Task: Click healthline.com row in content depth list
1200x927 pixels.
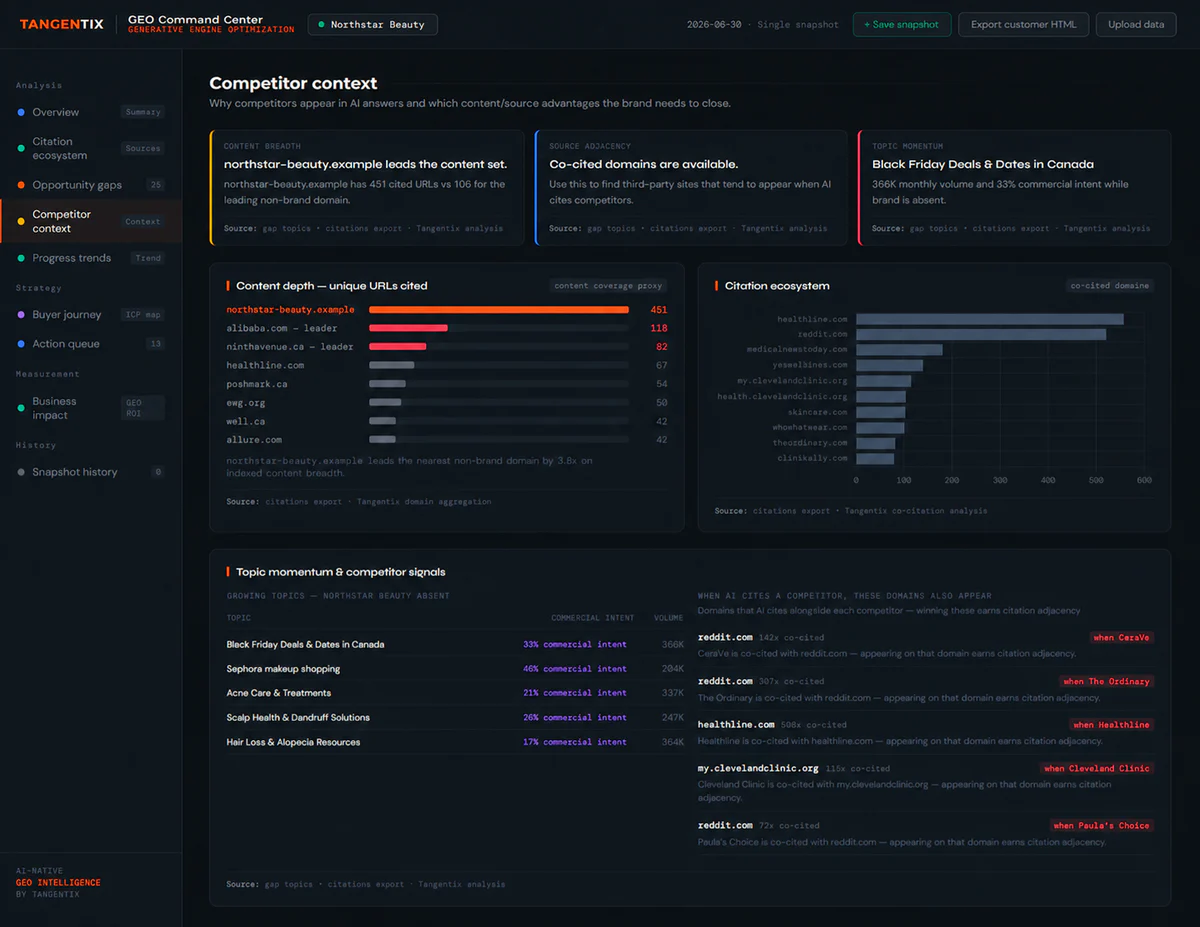Action: (447, 365)
